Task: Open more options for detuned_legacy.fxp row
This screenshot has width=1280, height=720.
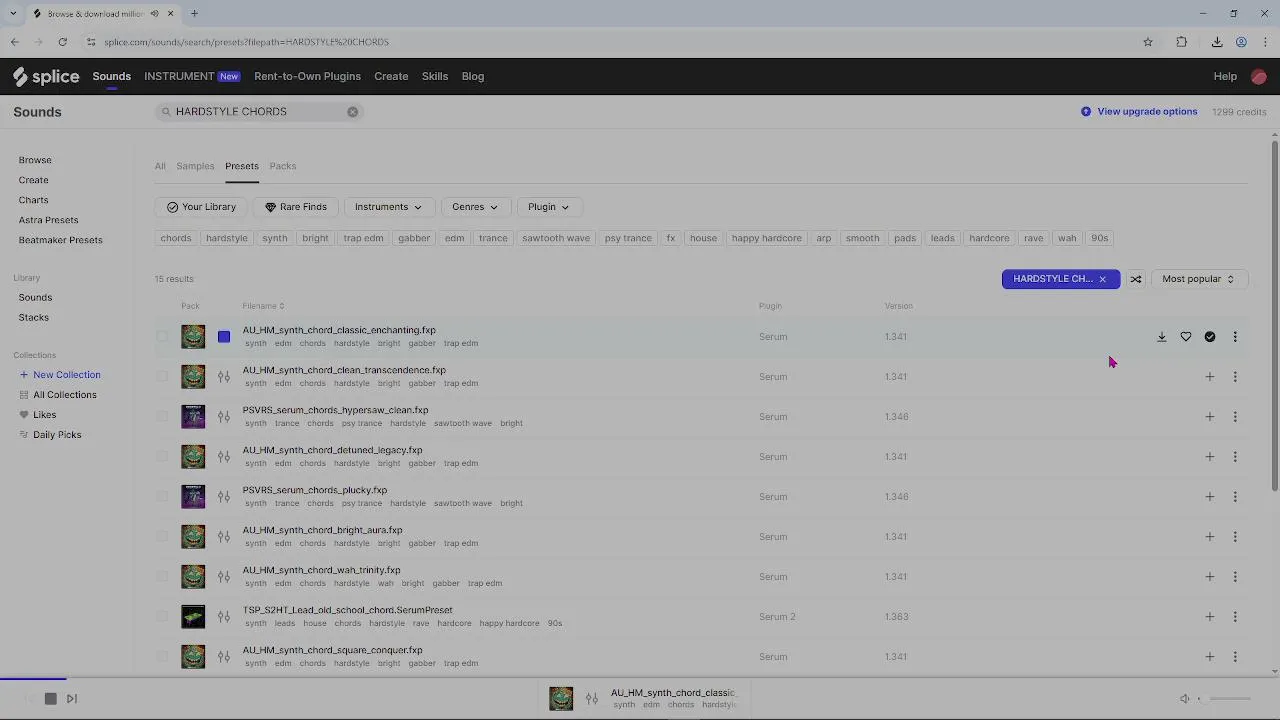Action: point(1235,457)
